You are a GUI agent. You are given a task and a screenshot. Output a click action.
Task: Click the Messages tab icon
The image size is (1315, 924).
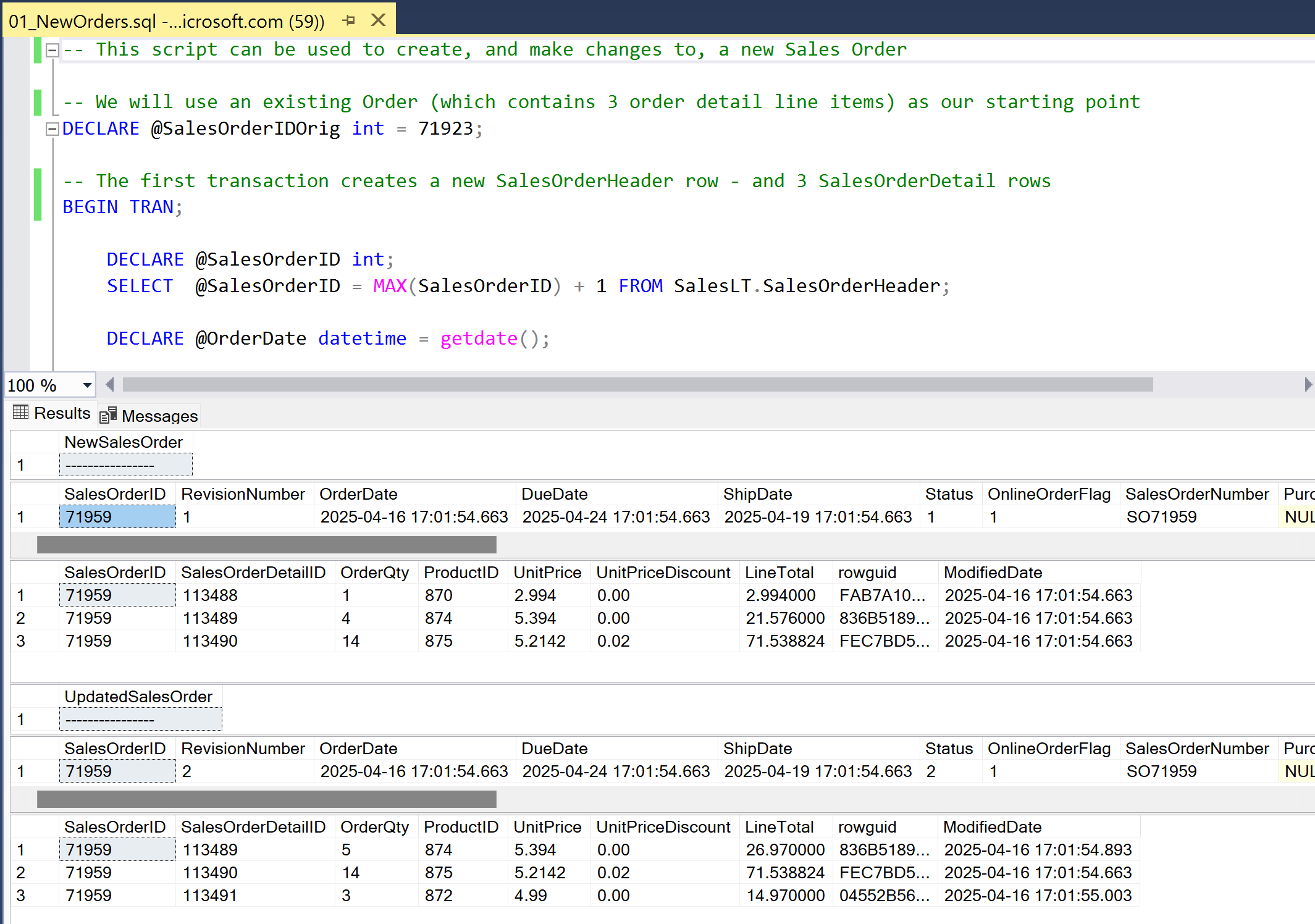(x=108, y=415)
